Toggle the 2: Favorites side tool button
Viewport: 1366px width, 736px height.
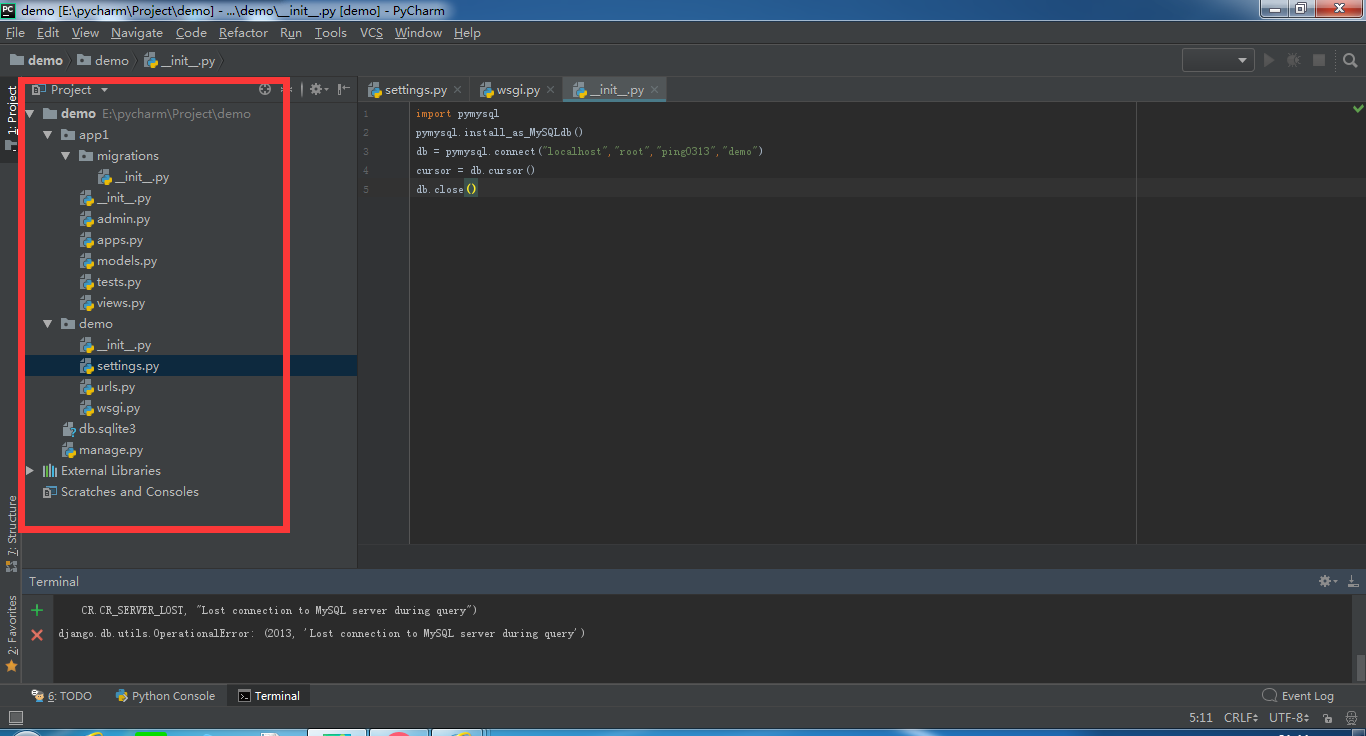coord(11,634)
